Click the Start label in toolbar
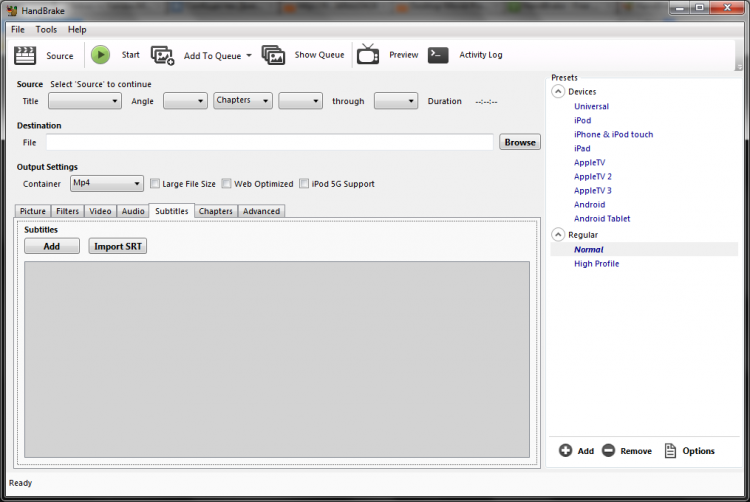This screenshot has height=502, width=750. click(x=131, y=55)
